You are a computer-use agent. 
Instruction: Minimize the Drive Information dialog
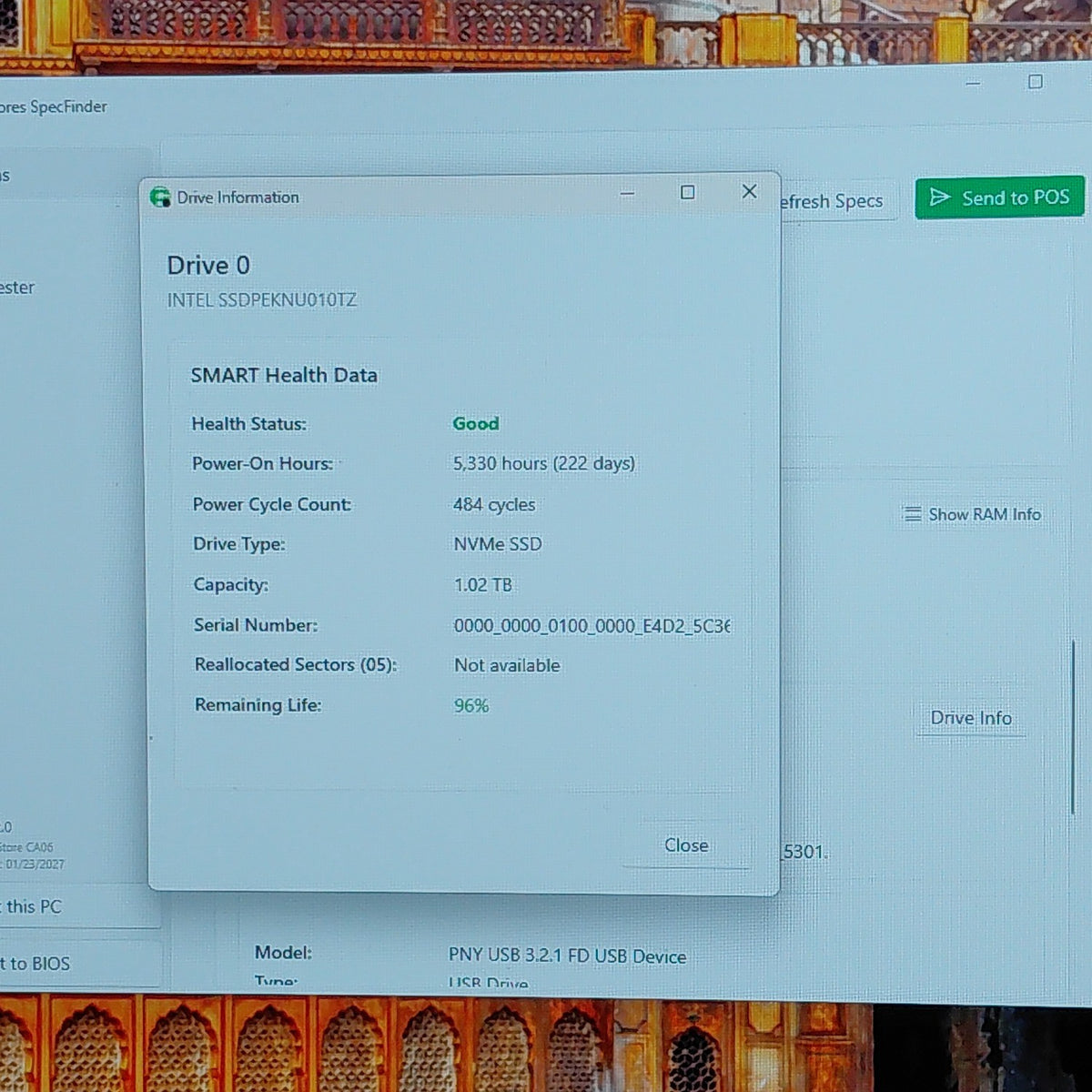coord(627,193)
